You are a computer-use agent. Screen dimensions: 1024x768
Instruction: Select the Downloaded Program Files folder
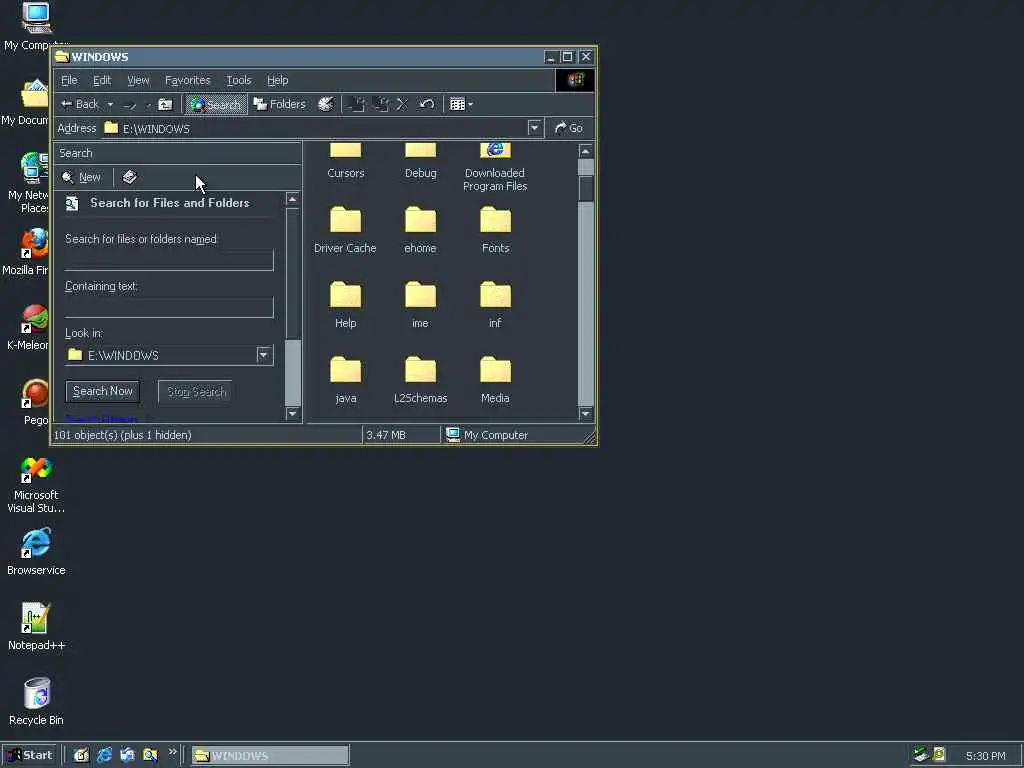point(495,166)
